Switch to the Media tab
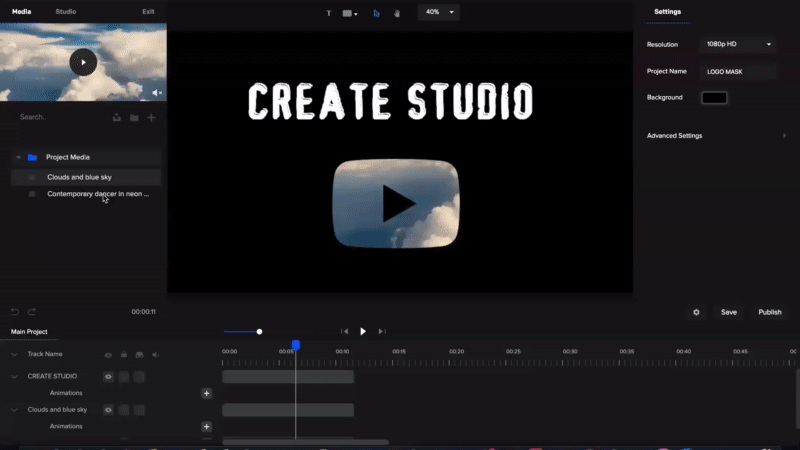This screenshot has height=450, width=800. click(x=21, y=11)
